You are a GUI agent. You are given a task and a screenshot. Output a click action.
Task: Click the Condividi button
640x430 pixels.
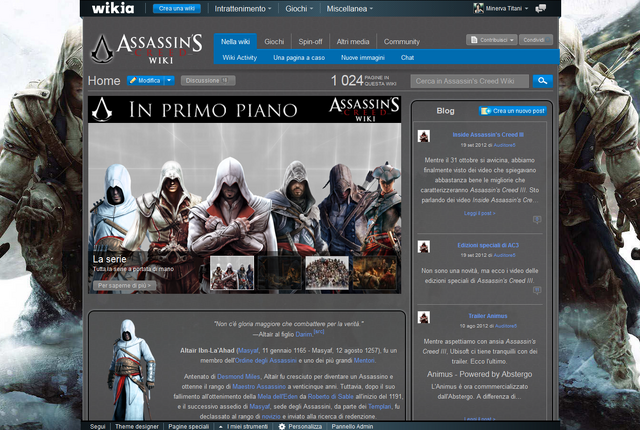pyautogui.click(x=536, y=40)
